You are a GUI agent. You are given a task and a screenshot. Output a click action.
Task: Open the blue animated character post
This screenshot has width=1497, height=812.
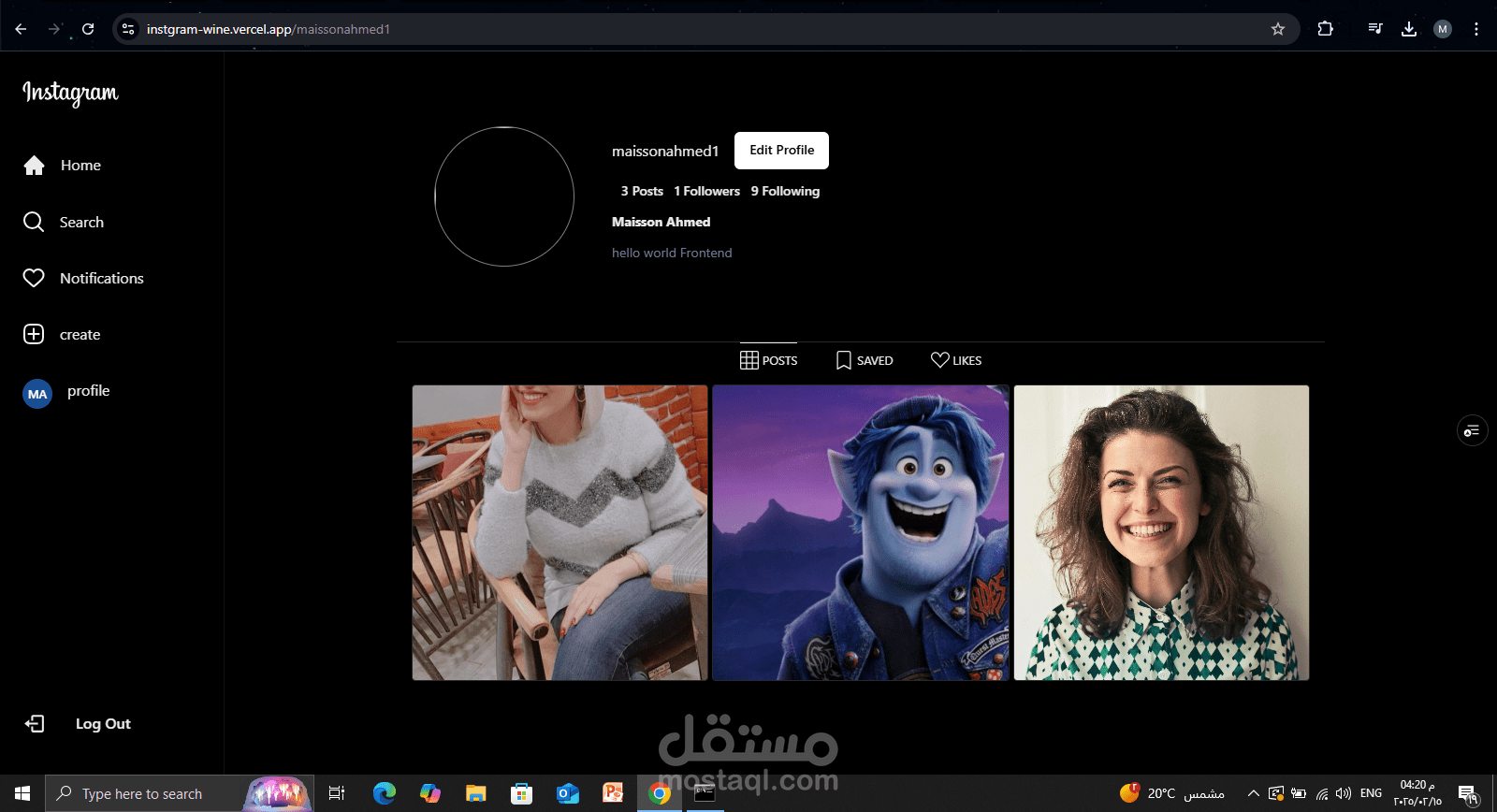coord(861,532)
